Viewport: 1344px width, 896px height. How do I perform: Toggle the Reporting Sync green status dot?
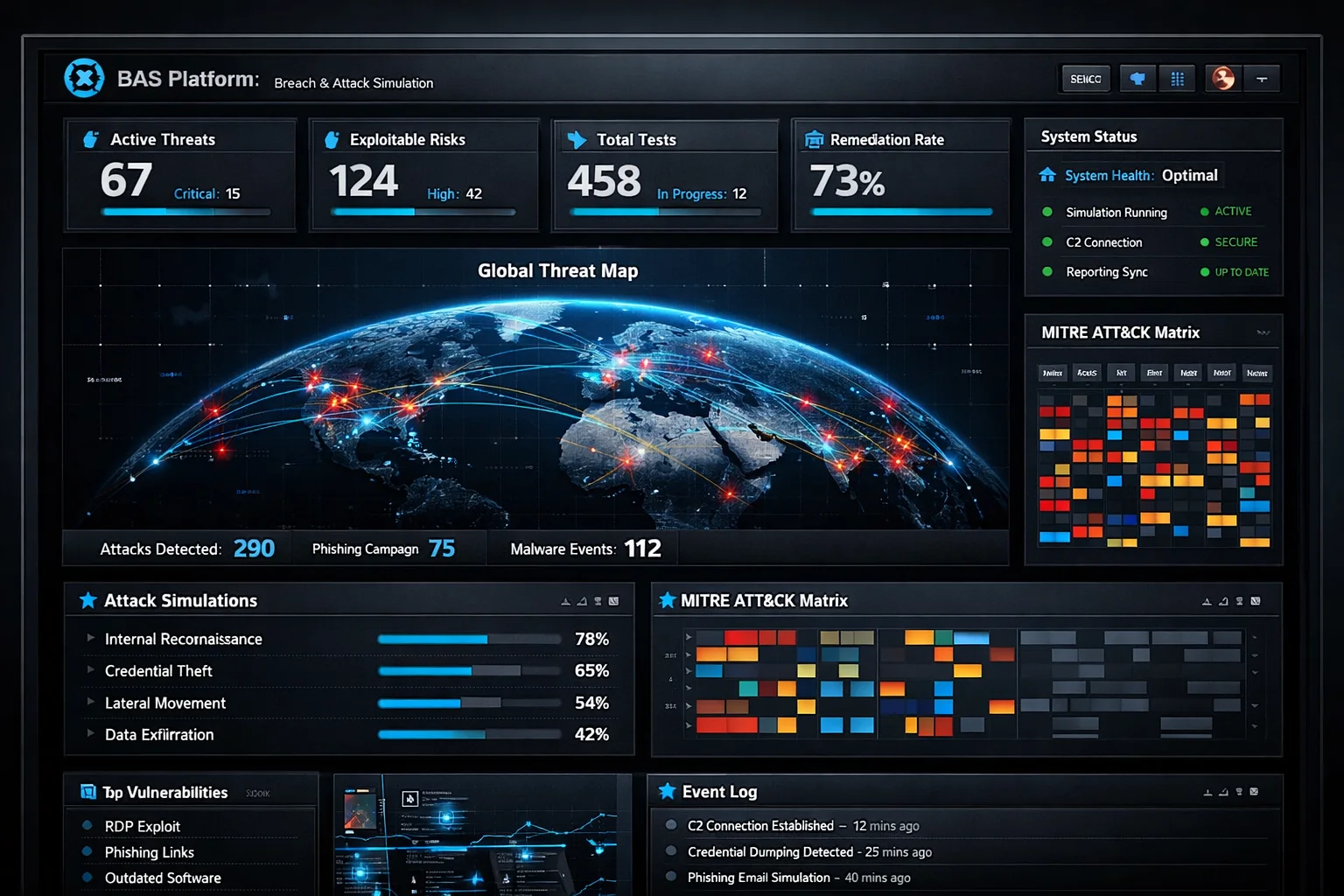[1047, 271]
